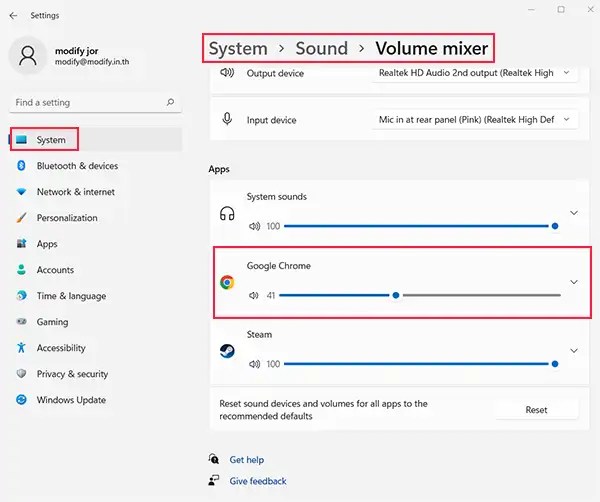Open Time & language settings label

[x=71, y=296]
